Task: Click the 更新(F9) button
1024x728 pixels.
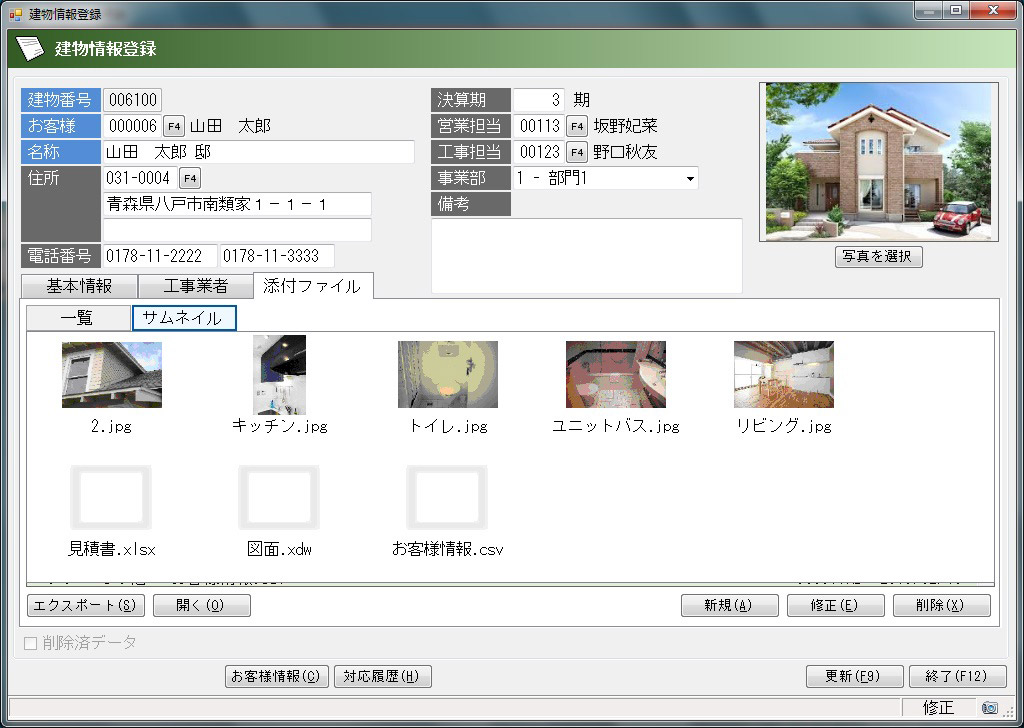Action: click(x=854, y=676)
